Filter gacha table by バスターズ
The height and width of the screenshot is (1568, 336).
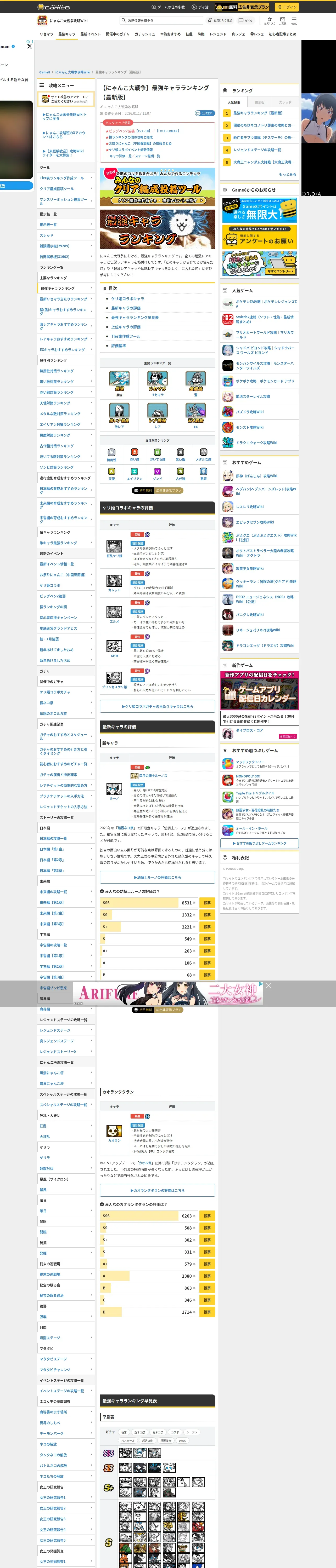pos(128,1441)
